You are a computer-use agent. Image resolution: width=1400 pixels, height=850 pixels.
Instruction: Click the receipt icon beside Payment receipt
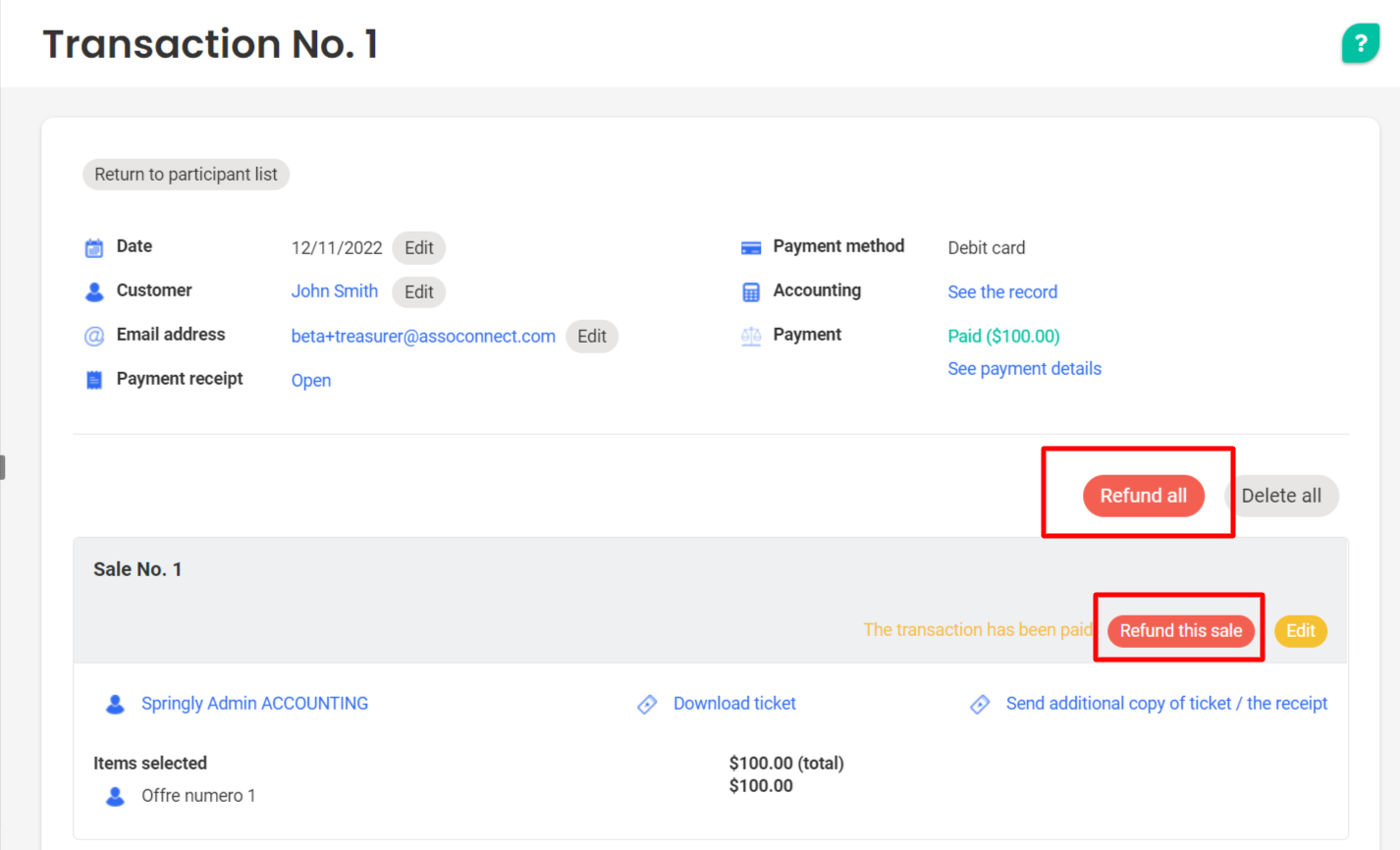94,380
